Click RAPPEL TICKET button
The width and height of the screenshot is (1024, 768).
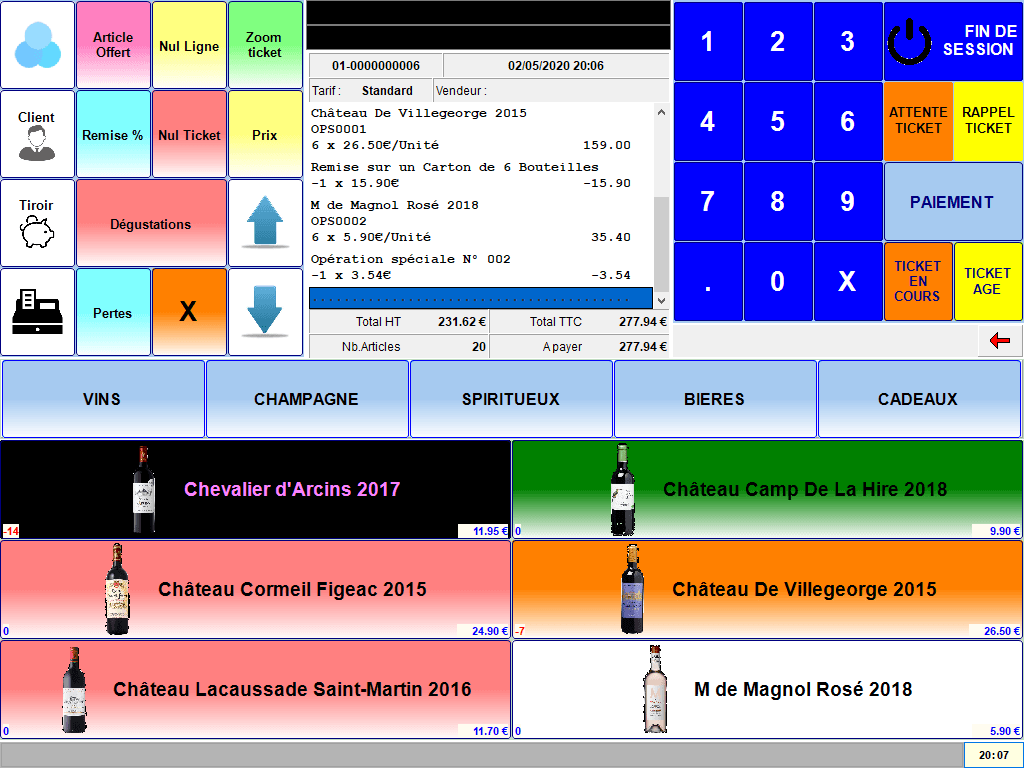click(988, 121)
